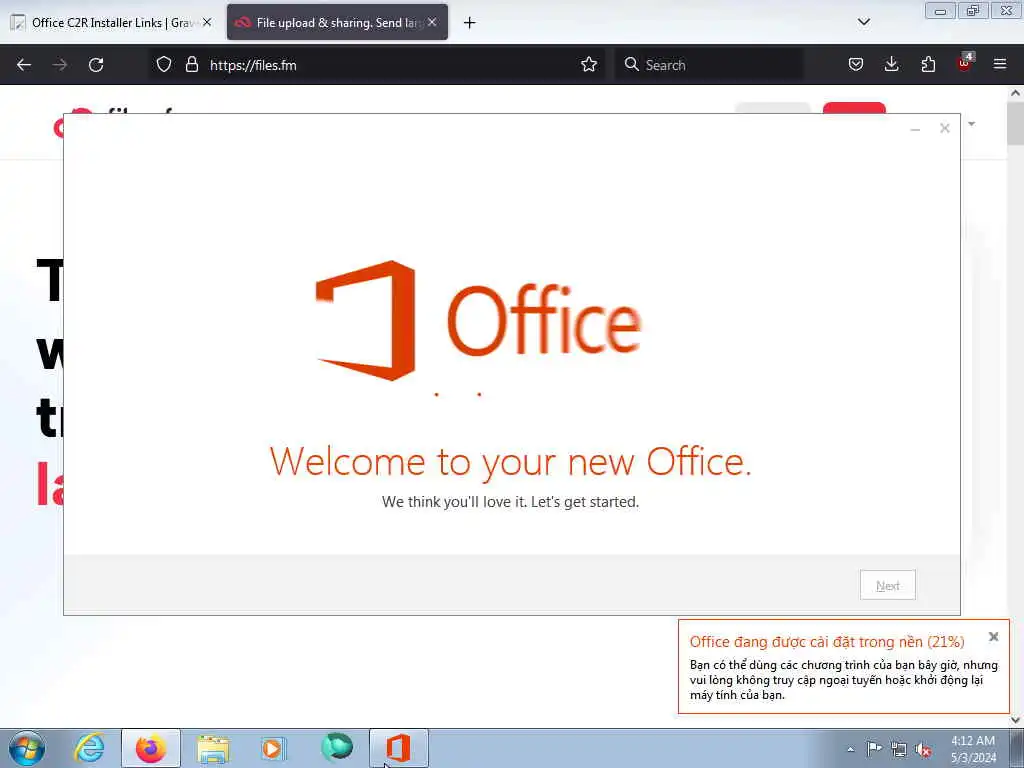This screenshot has height=768, width=1024.
Task: Minimize the Office welcome dialog
Action: [916, 129]
